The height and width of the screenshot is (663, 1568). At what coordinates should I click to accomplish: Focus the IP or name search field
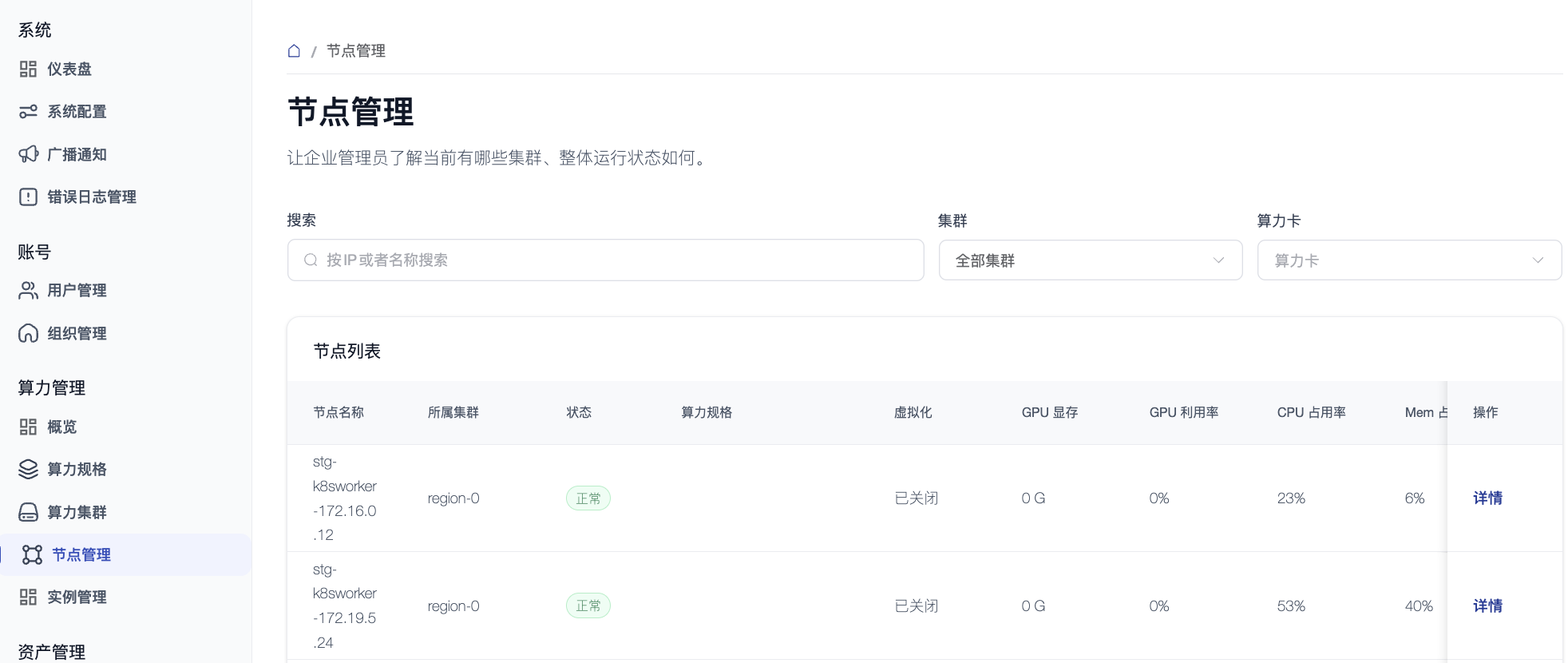[605, 260]
